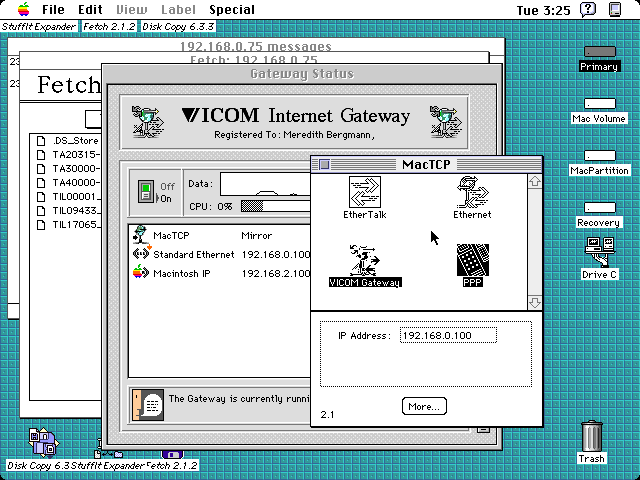Click the Data activity graph
This screenshot has height=480, width=640.
(x=265, y=184)
